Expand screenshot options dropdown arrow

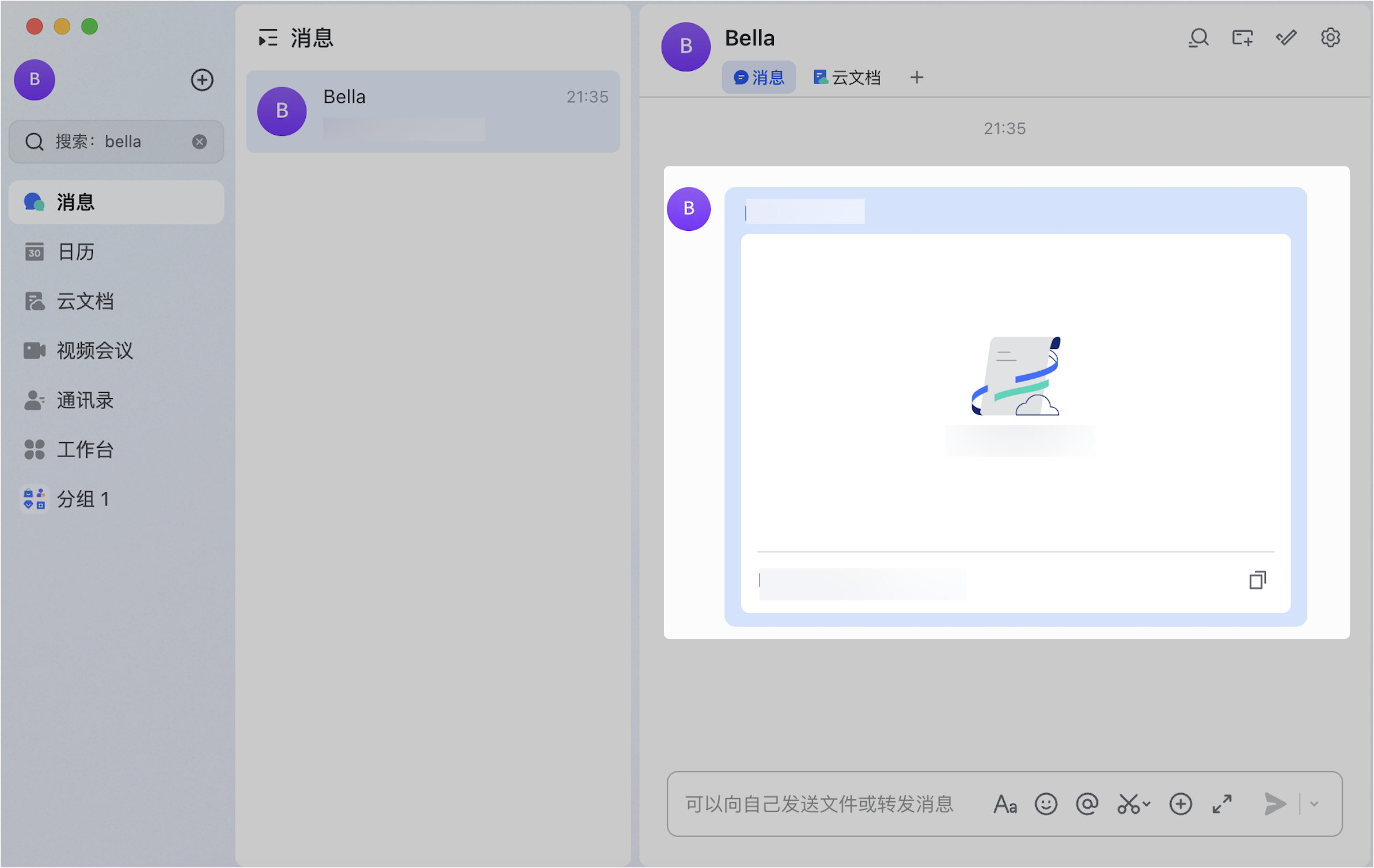(x=1147, y=804)
